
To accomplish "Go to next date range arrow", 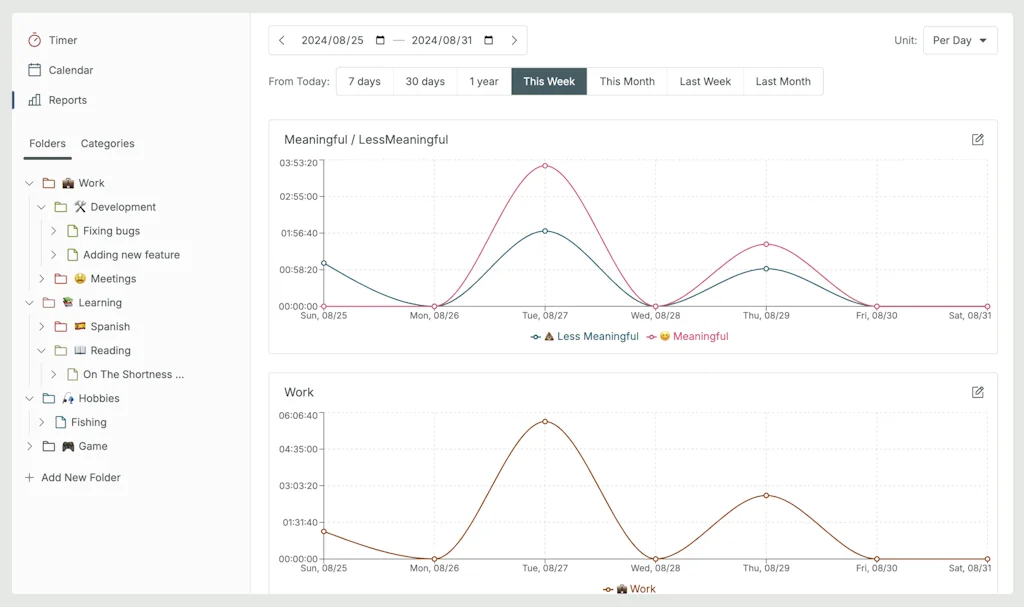I will [x=514, y=41].
